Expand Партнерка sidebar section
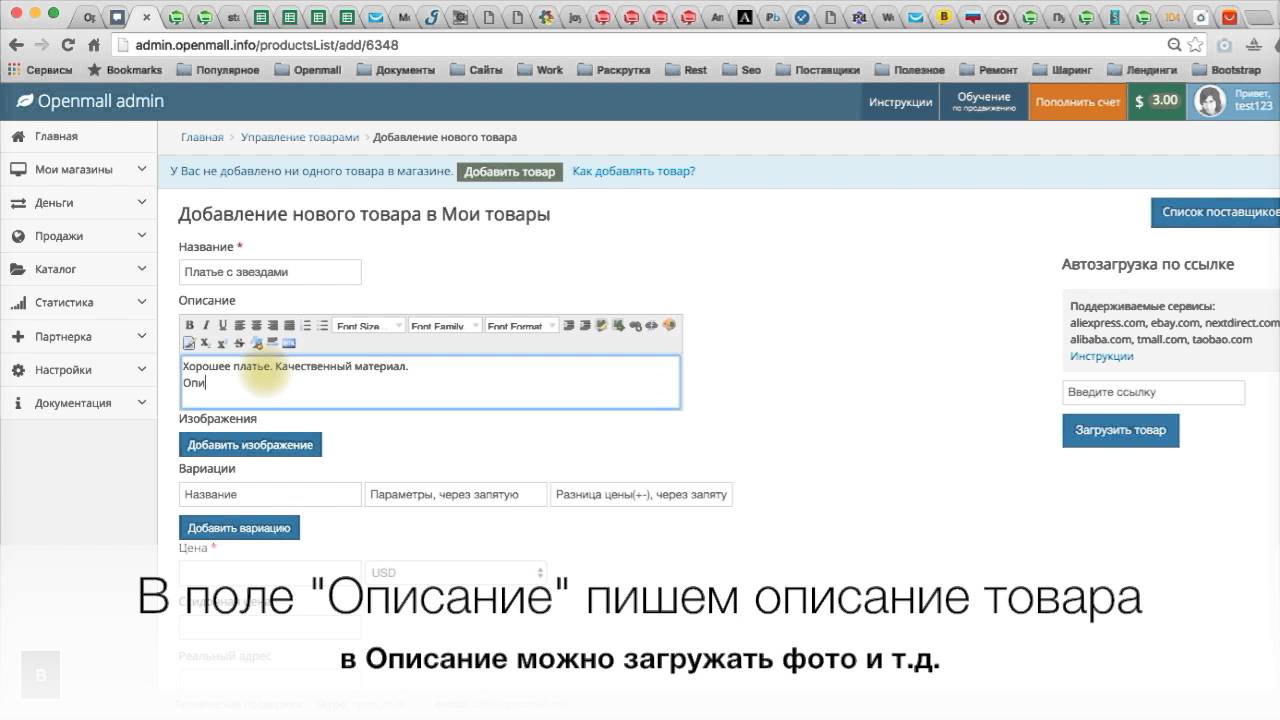 point(79,337)
